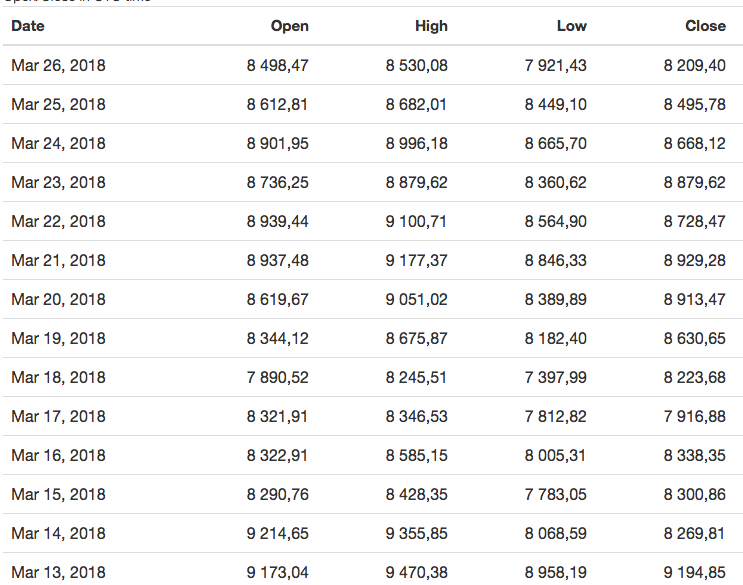
Task: Click open value 7 890,52
Action: [x=277, y=377]
